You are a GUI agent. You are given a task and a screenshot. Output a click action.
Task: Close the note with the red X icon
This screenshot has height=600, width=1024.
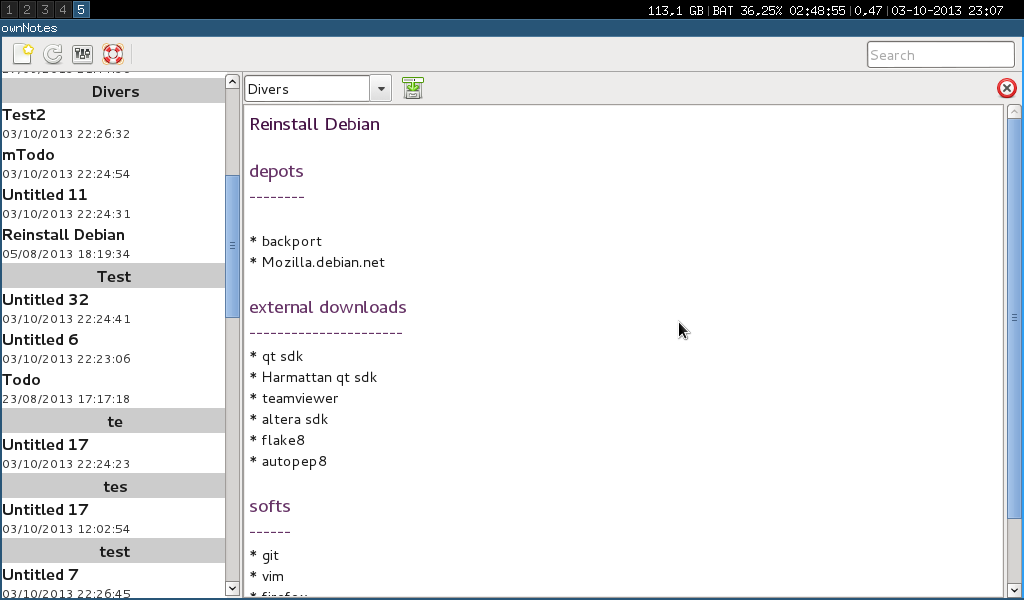pos(1006,88)
